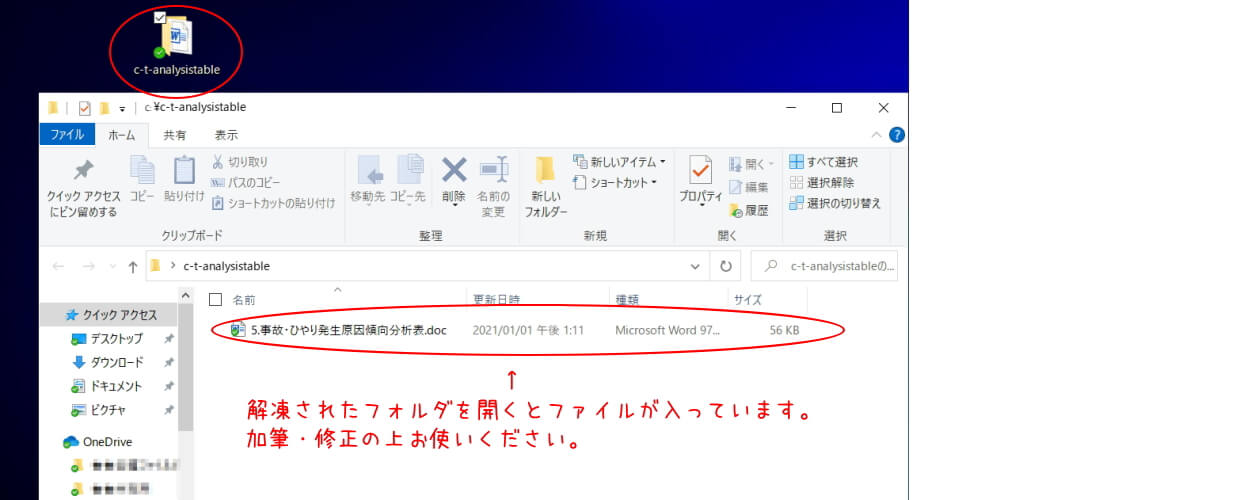Switch to the 表示 ribbon tab
The image size is (1236, 500).
226,135
